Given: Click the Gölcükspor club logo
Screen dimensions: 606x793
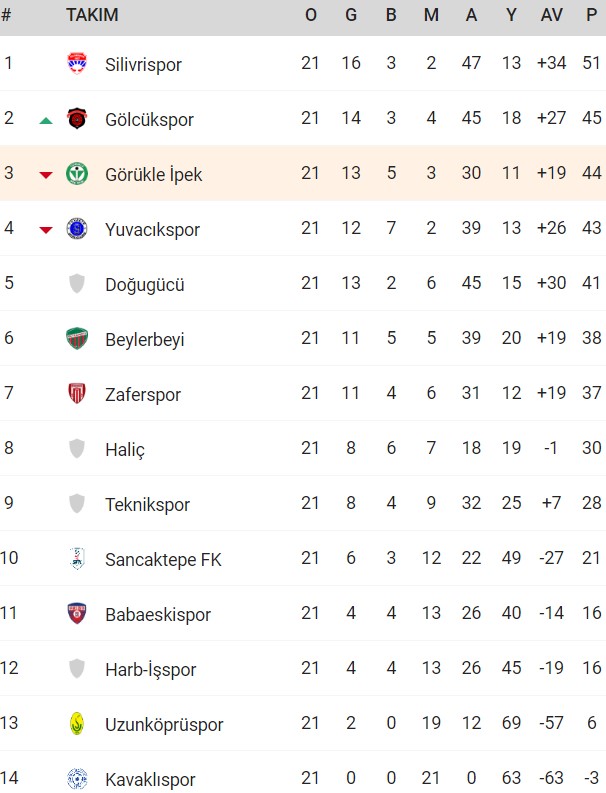Looking at the screenshot, I should tap(77, 118).
